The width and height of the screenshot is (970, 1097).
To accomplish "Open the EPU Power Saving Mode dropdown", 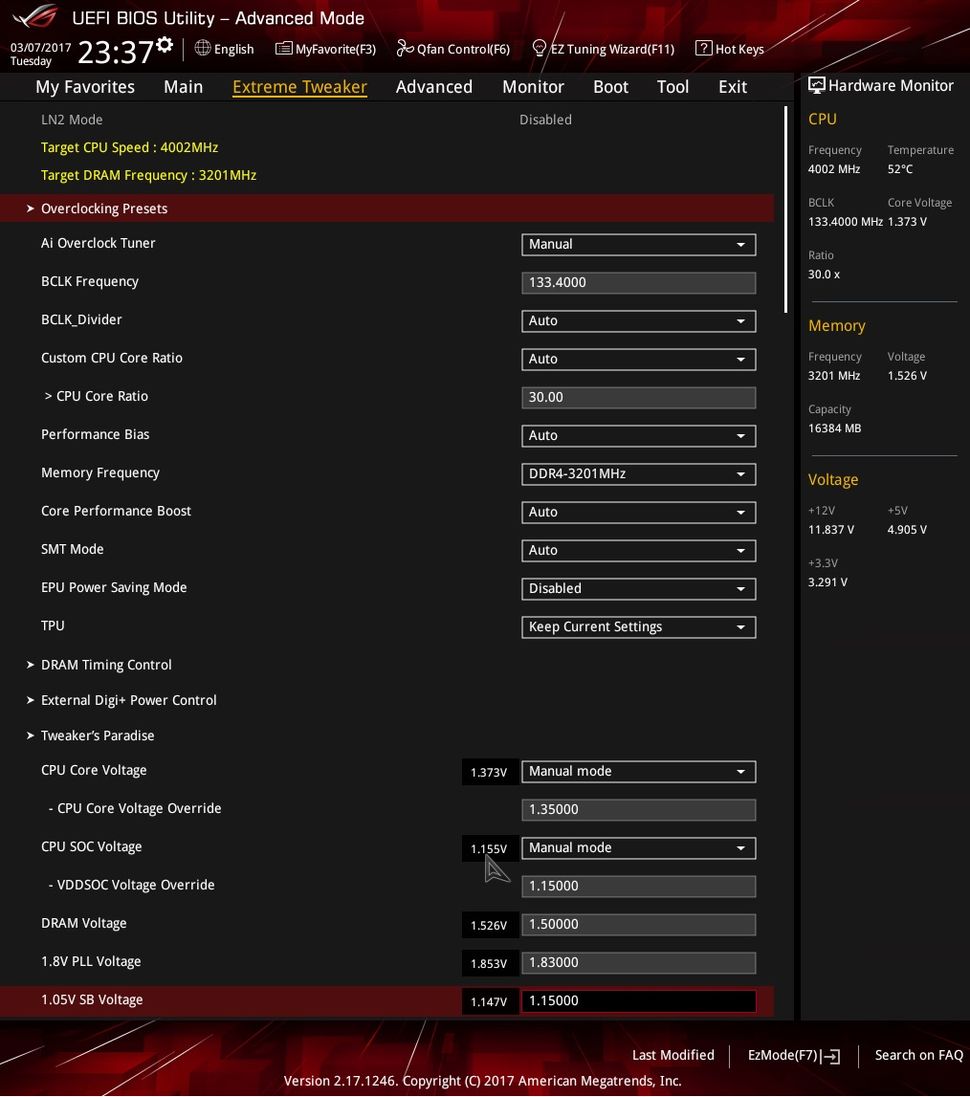I will tap(638, 588).
